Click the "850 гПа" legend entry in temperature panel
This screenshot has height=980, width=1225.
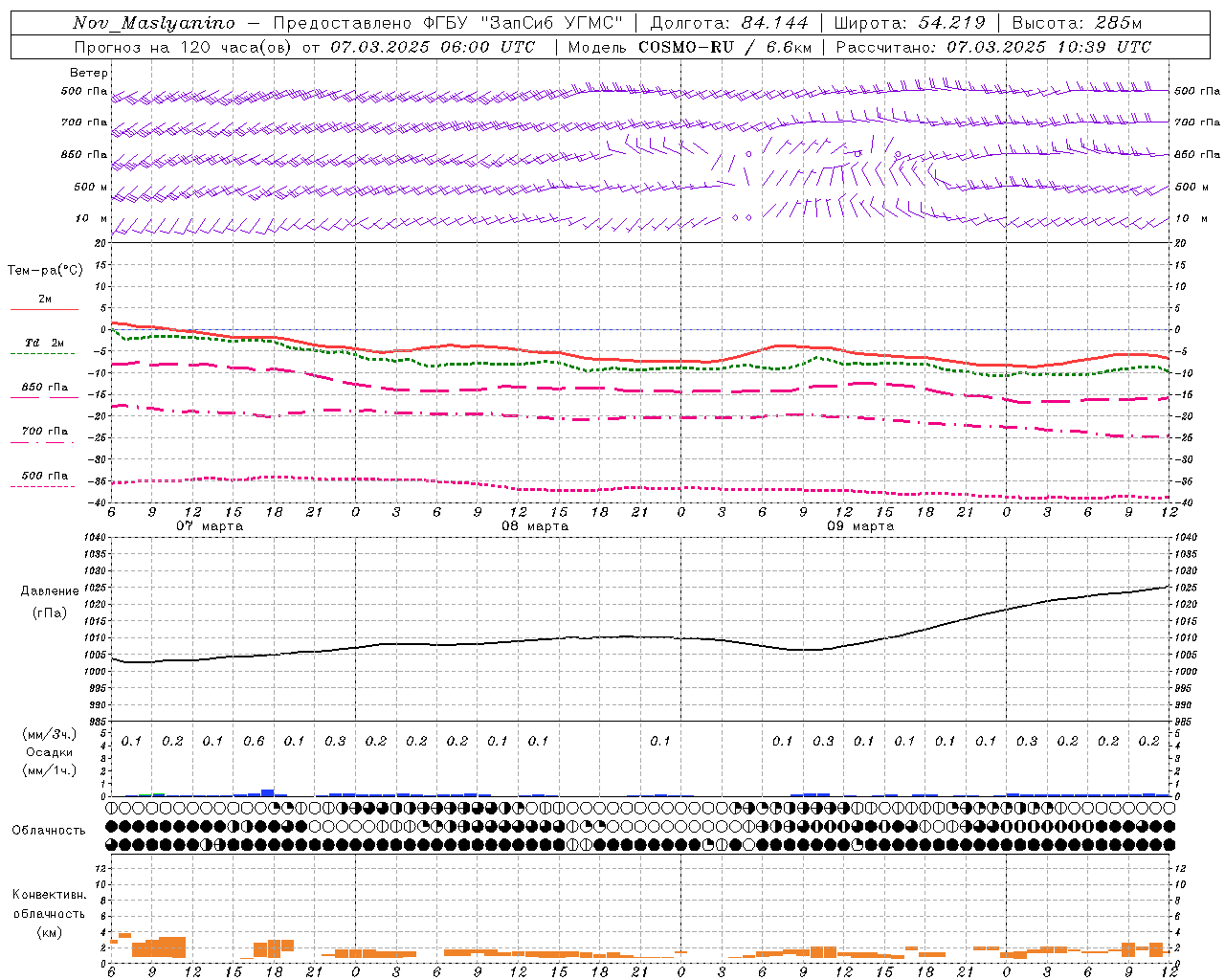(44, 388)
